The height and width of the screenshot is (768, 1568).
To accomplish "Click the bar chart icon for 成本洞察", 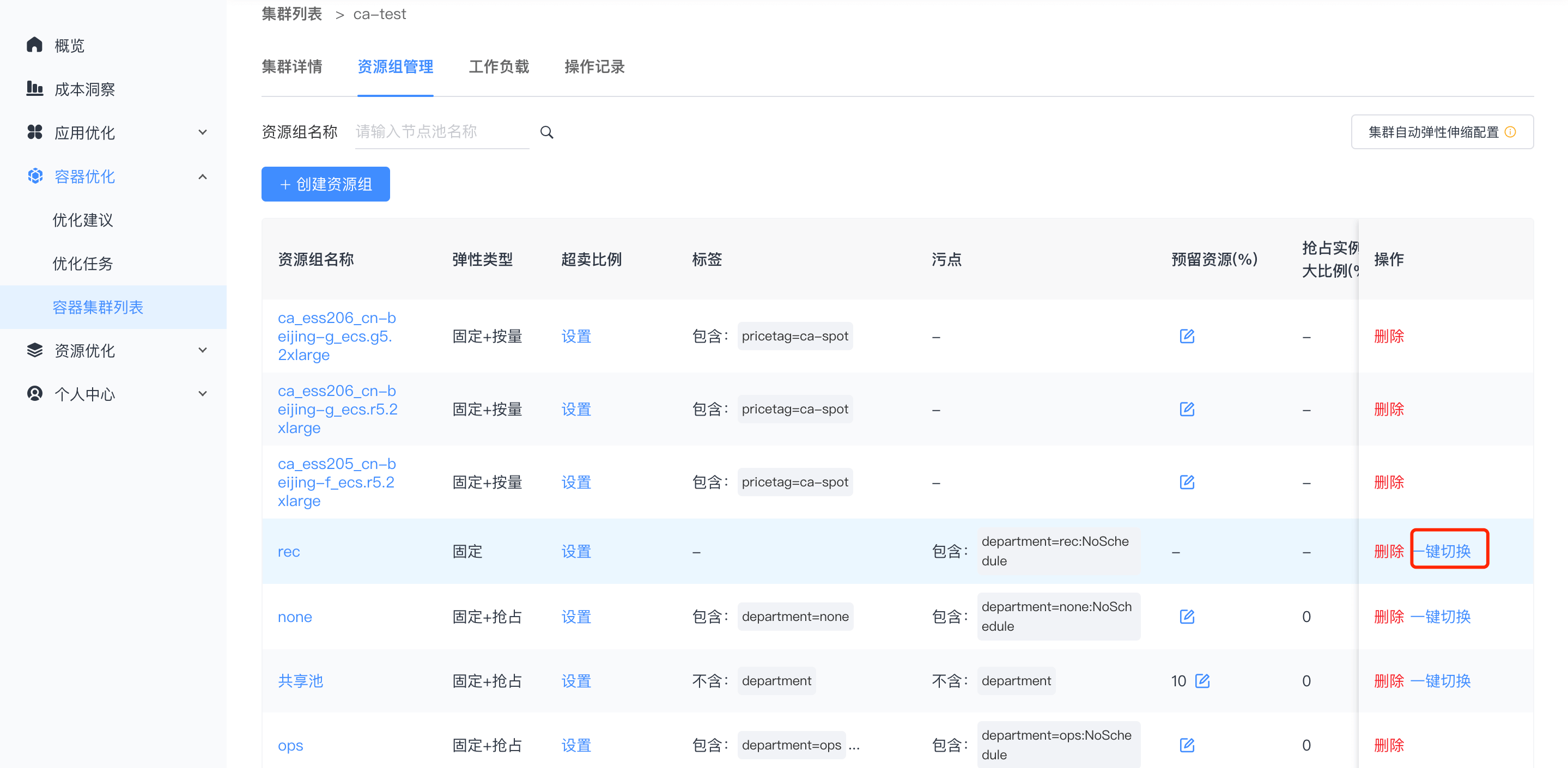I will 35,88.
